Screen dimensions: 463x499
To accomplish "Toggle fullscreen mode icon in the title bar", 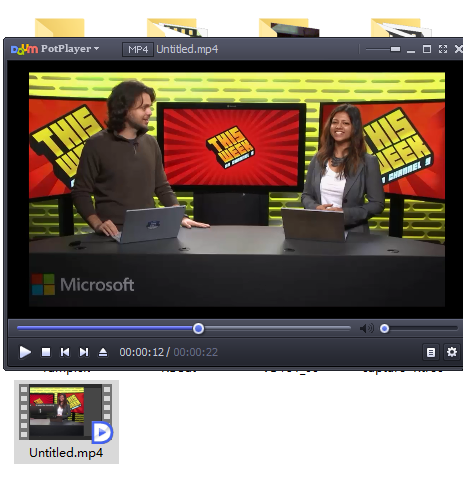I will click(x=443, y=49).
